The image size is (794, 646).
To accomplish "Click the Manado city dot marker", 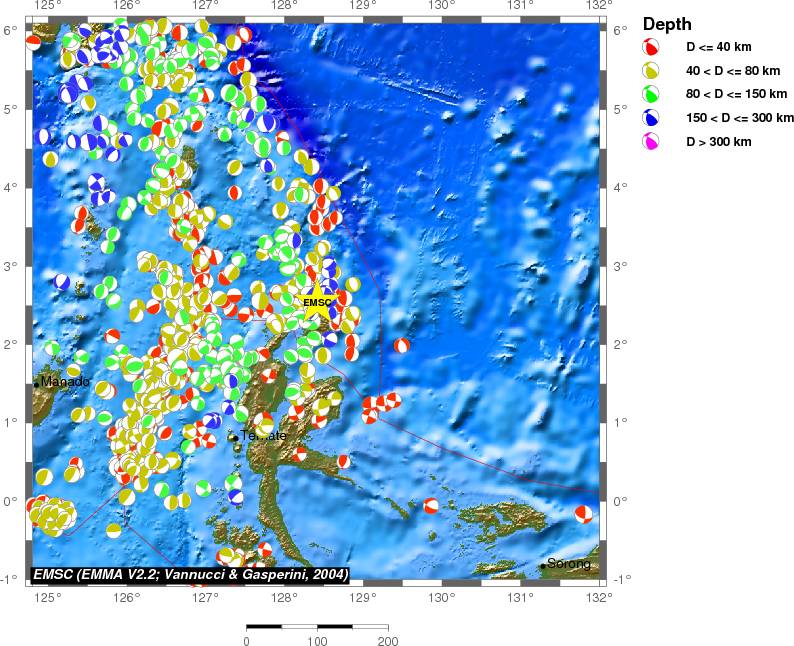I will tap(36, 385).
